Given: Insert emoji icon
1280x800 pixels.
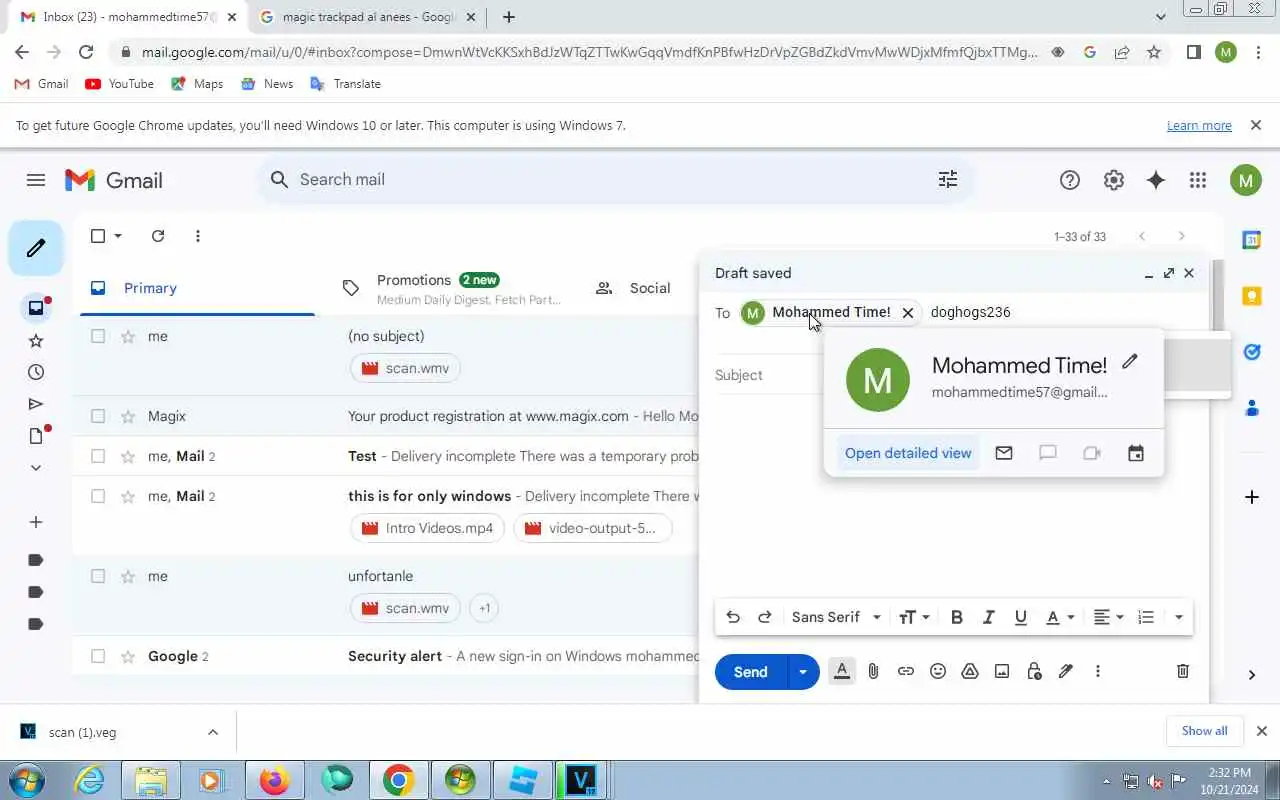Looking at the screenshot, I should [938, 672].
